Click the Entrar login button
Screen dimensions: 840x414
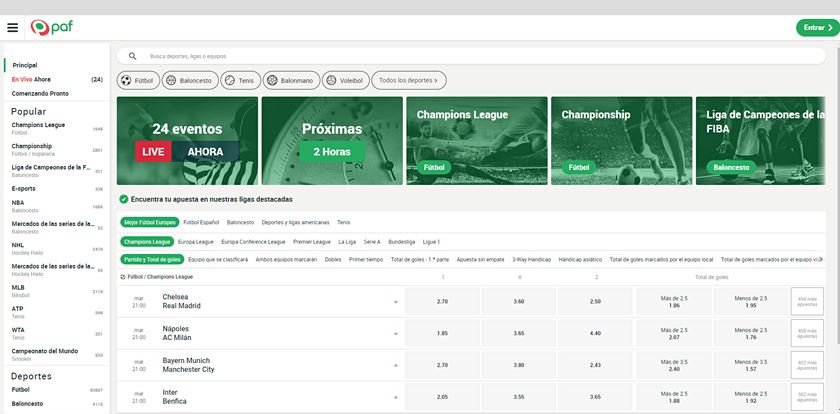click(818, 28)
